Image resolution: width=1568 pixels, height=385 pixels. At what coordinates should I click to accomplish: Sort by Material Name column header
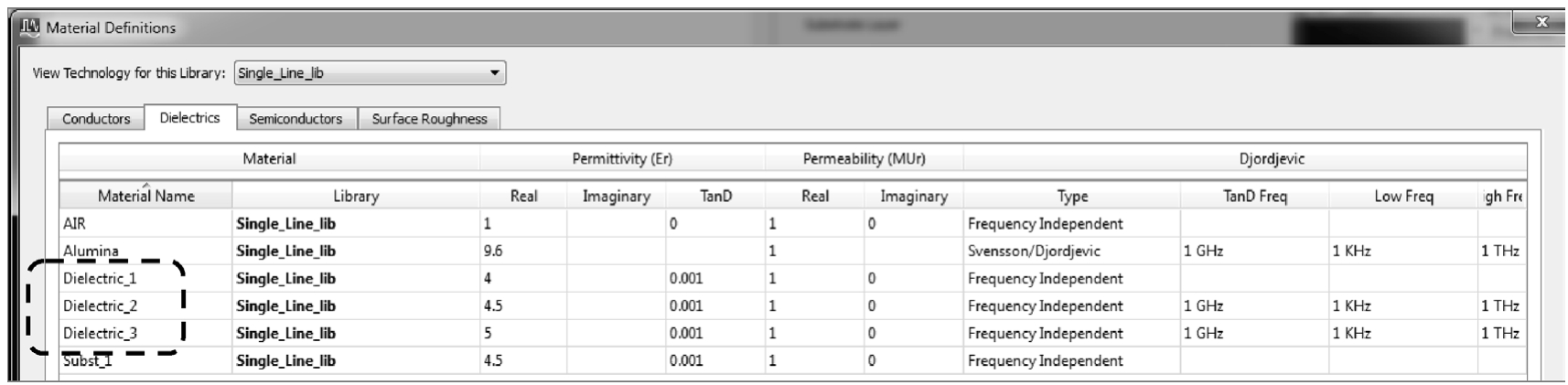(146, 196)
